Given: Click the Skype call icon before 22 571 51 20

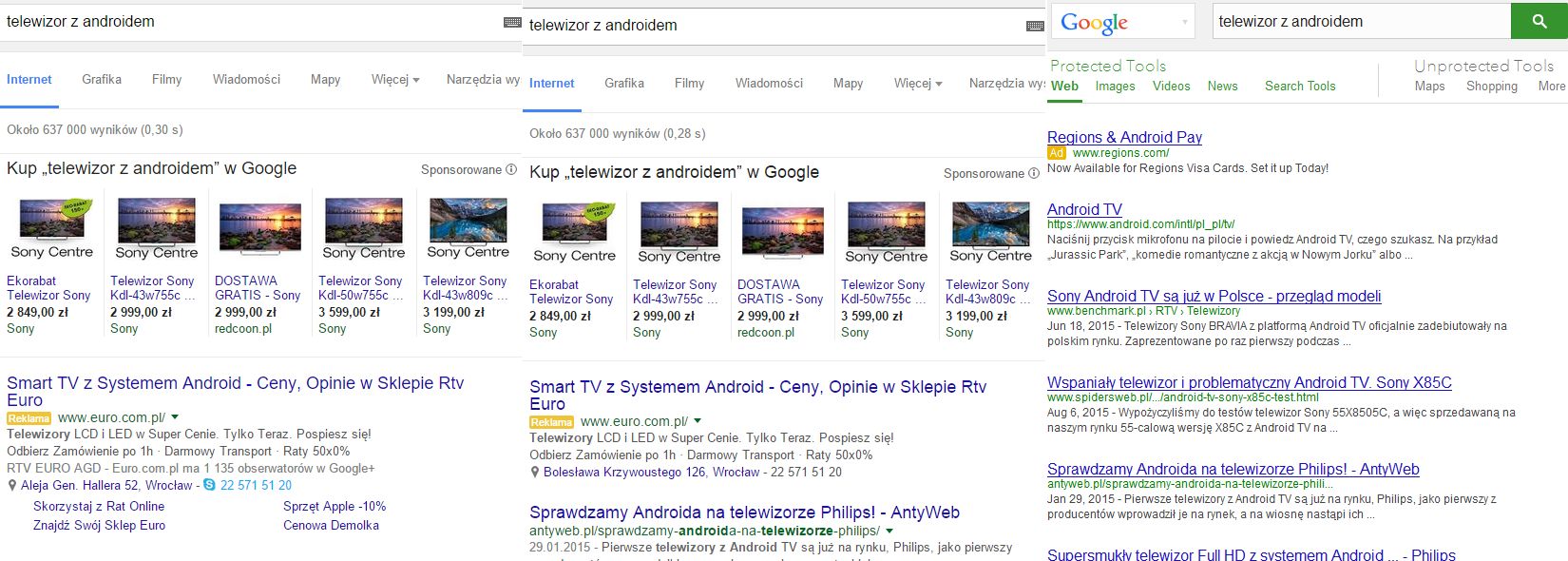Looking at the screenshot, I should pos(209,486).
